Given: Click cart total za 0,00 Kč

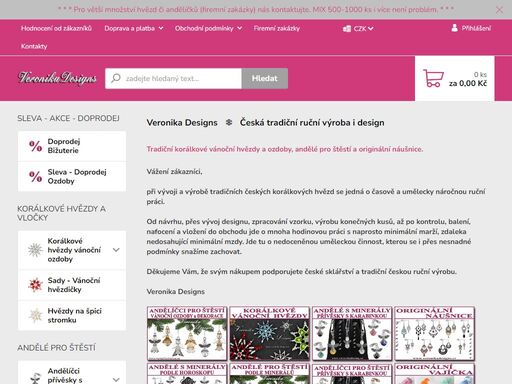Looking at the screenshot, I should (x=468, y=83).
